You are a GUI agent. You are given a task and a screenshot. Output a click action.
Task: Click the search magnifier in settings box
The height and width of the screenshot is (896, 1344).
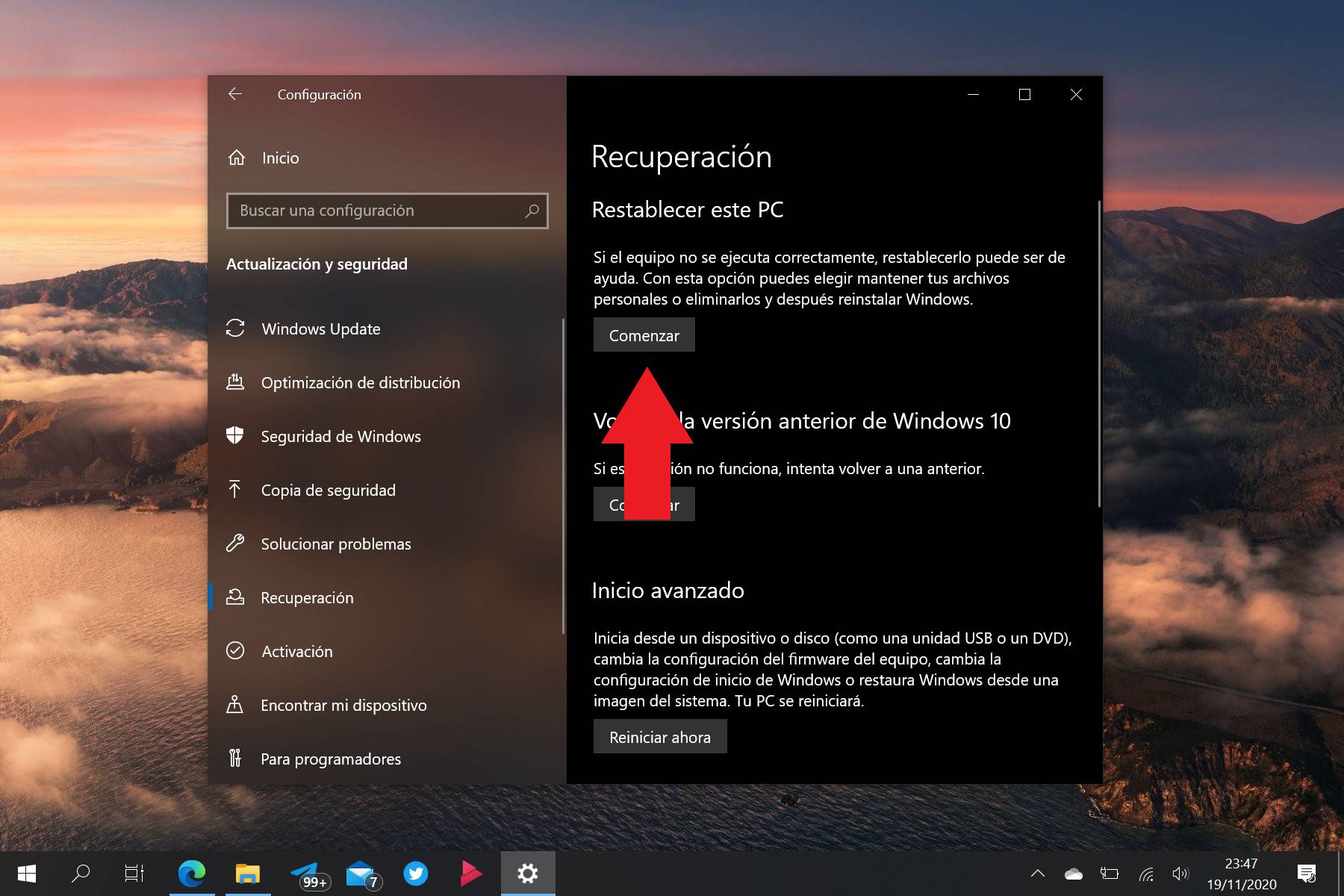tap(532, 211)
